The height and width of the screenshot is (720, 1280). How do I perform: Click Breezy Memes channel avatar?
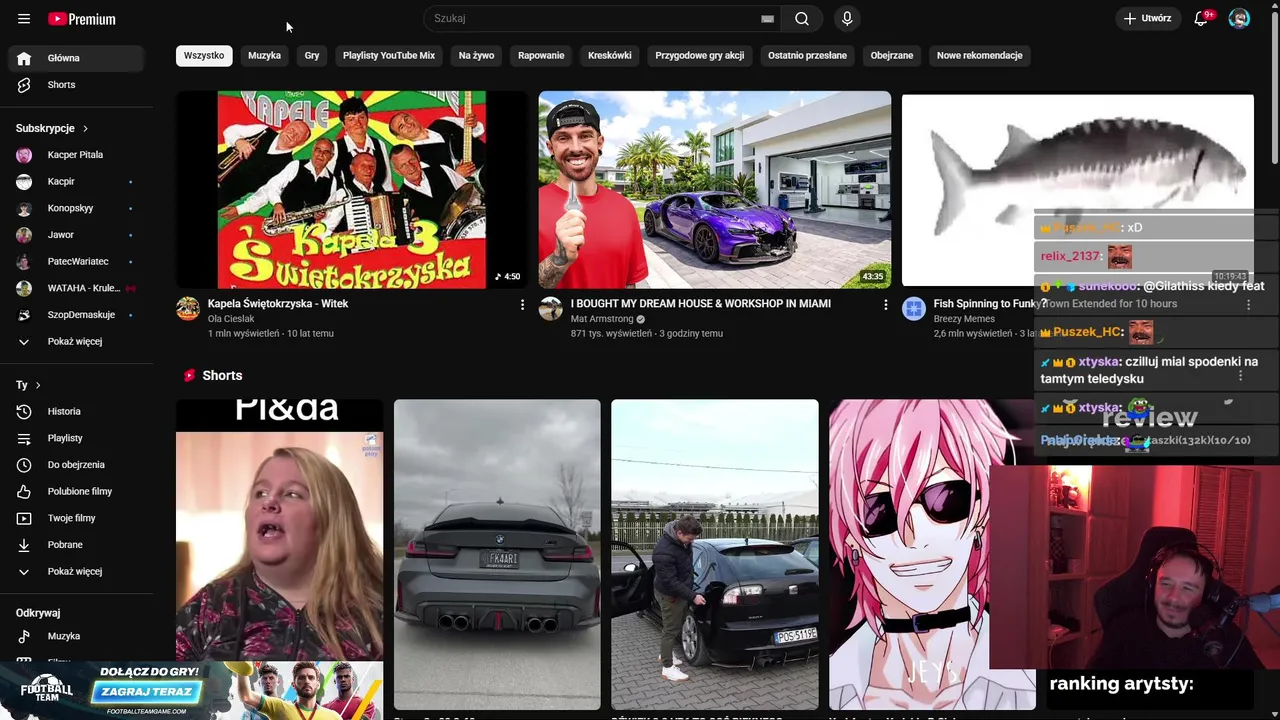(914, 308)
